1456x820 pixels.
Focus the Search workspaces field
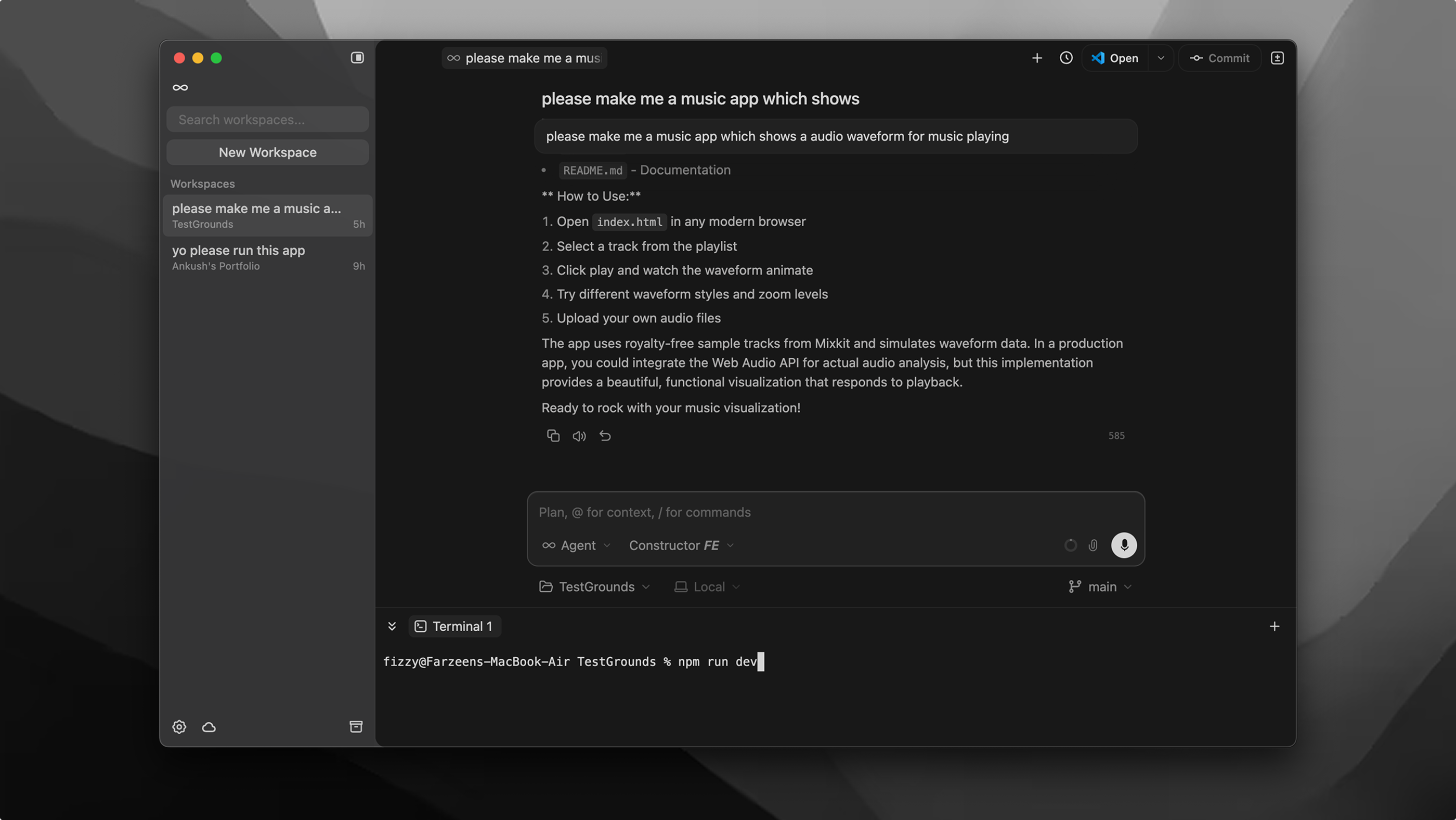click(x=267, y=120)
